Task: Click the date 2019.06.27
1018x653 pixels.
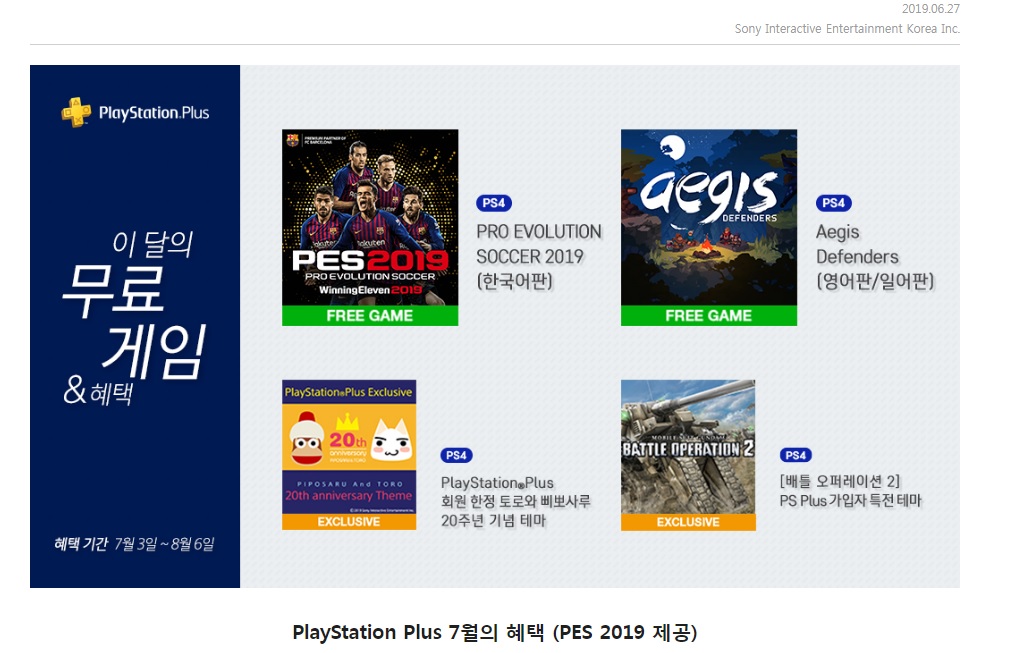Action: [930, 8]
